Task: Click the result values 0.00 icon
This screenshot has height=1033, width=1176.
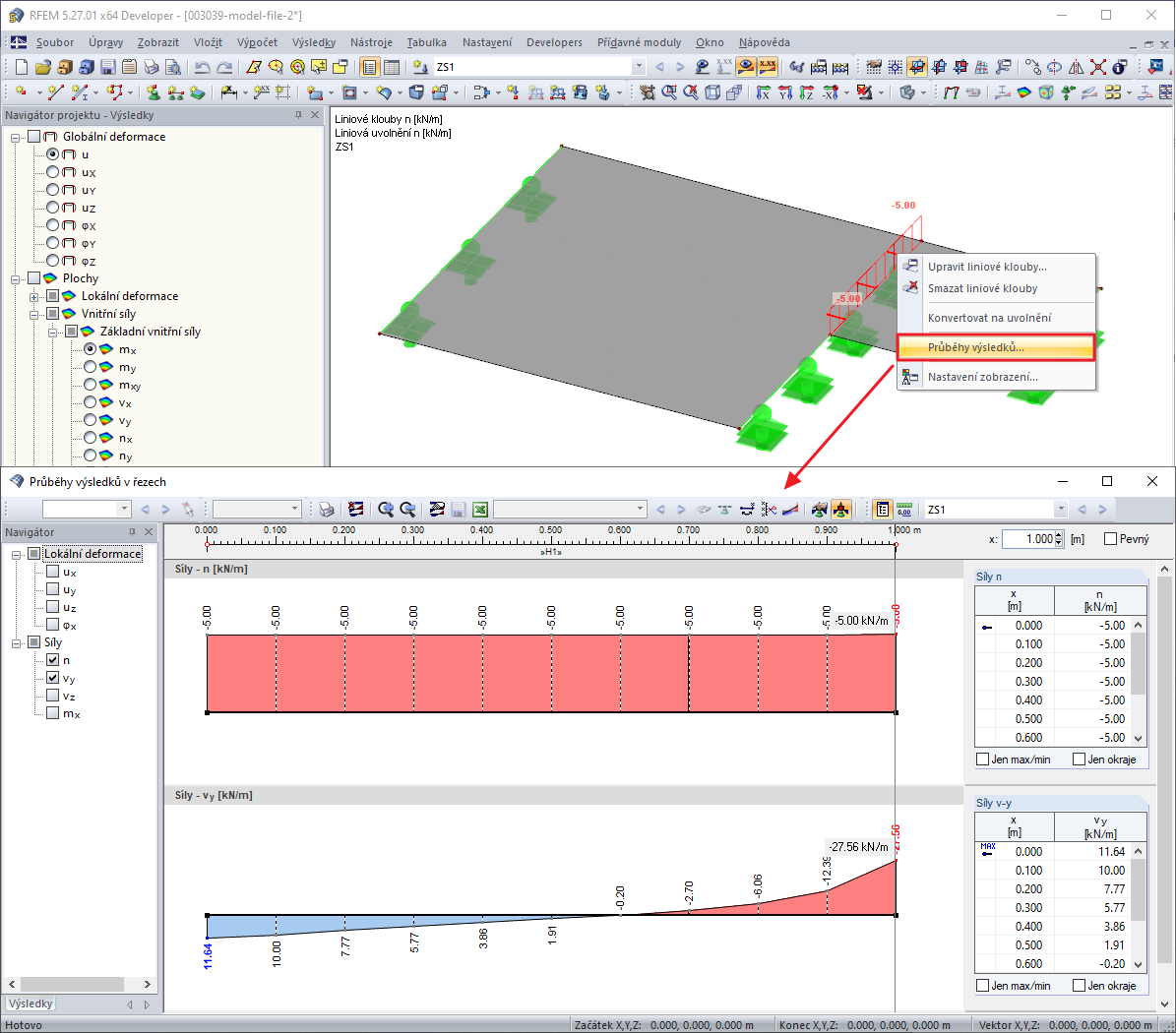Action: tap(904, 510)
